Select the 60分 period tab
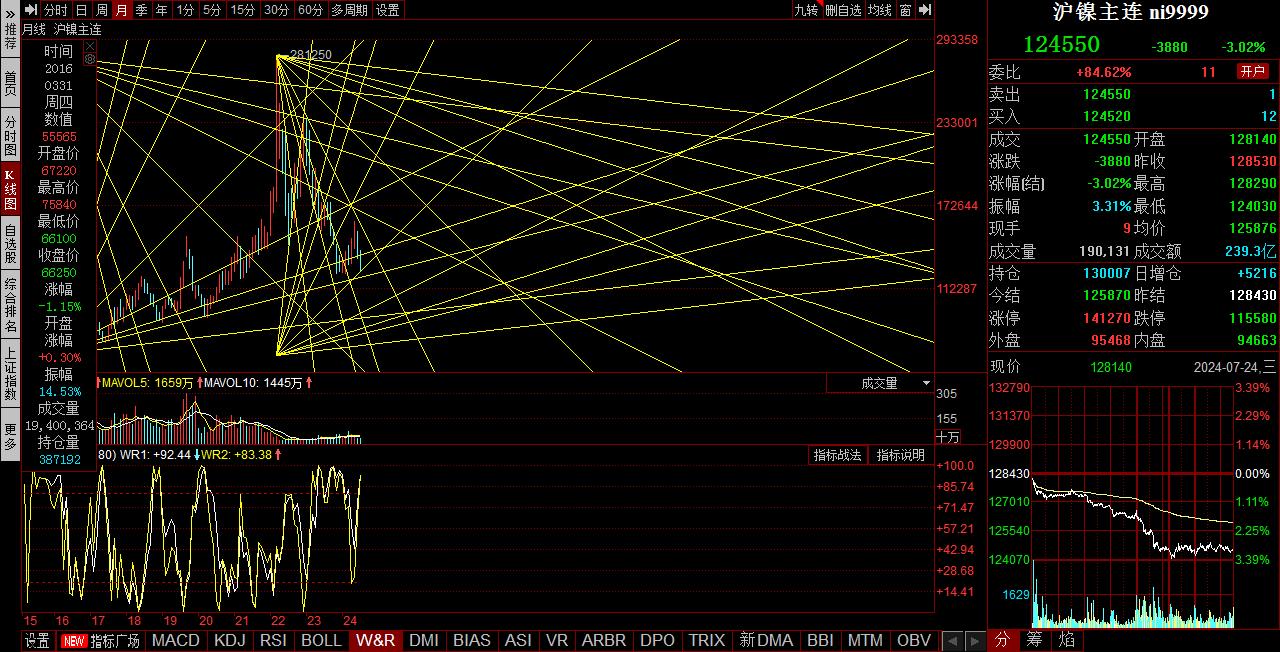The width and height of the screenshot is (1280, 652). click(310, 10)
